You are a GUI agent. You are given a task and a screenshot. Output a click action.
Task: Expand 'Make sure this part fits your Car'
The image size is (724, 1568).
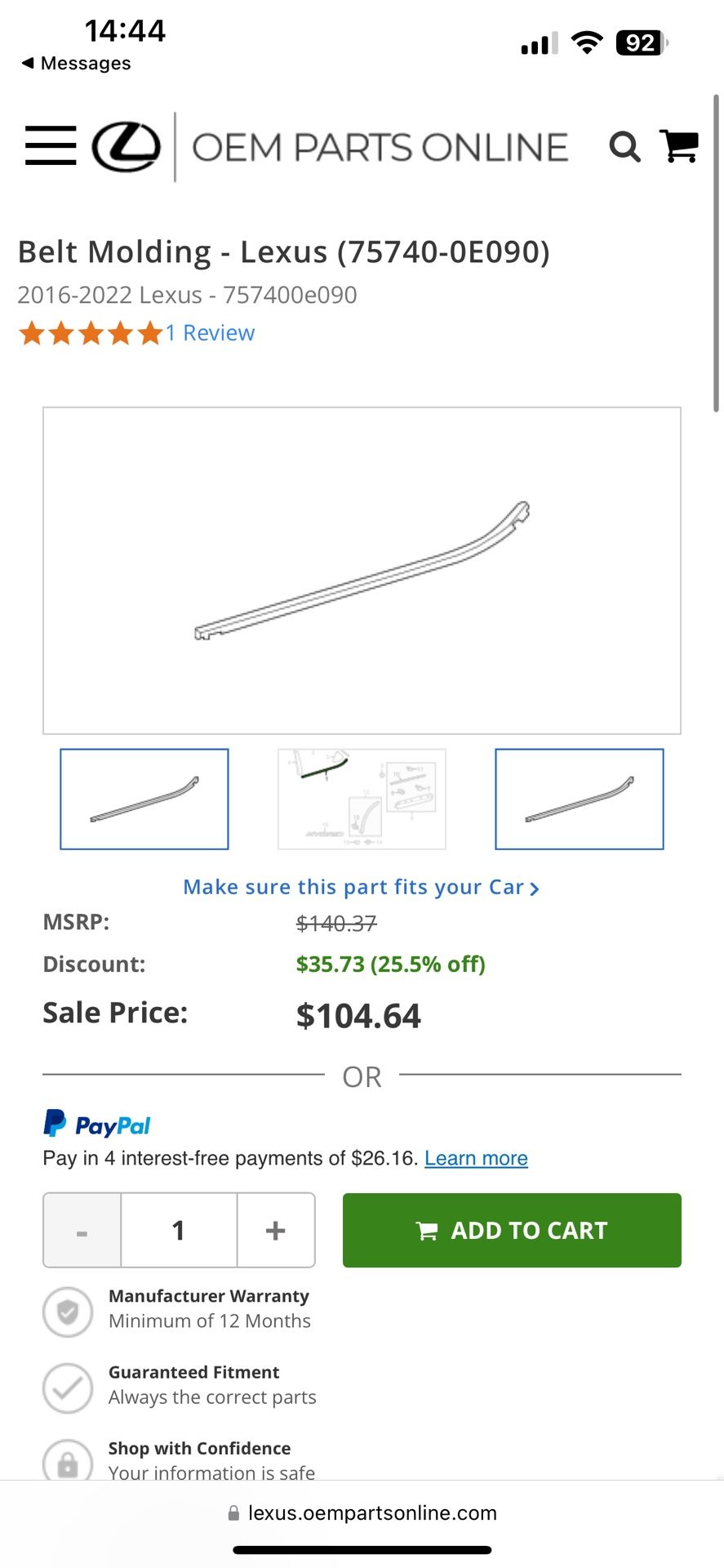click(361, 888)
